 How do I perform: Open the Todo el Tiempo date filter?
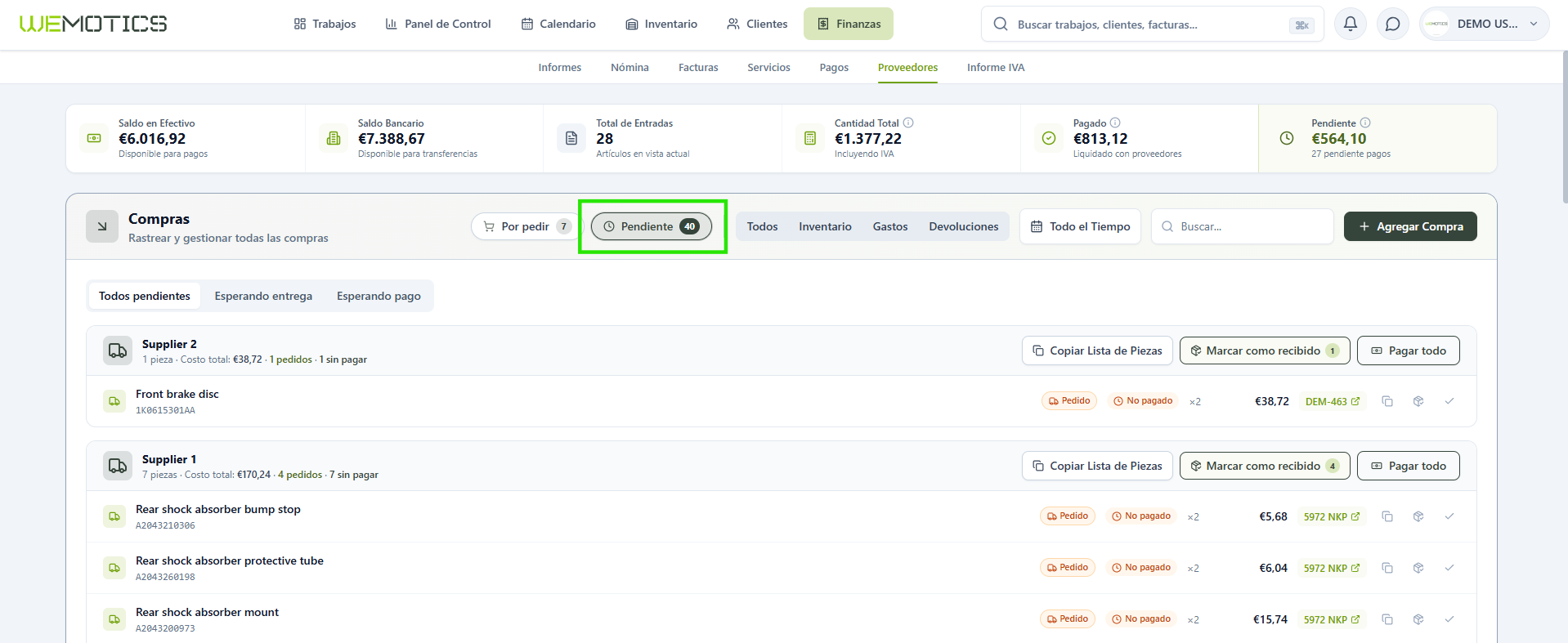(1080, 226)
